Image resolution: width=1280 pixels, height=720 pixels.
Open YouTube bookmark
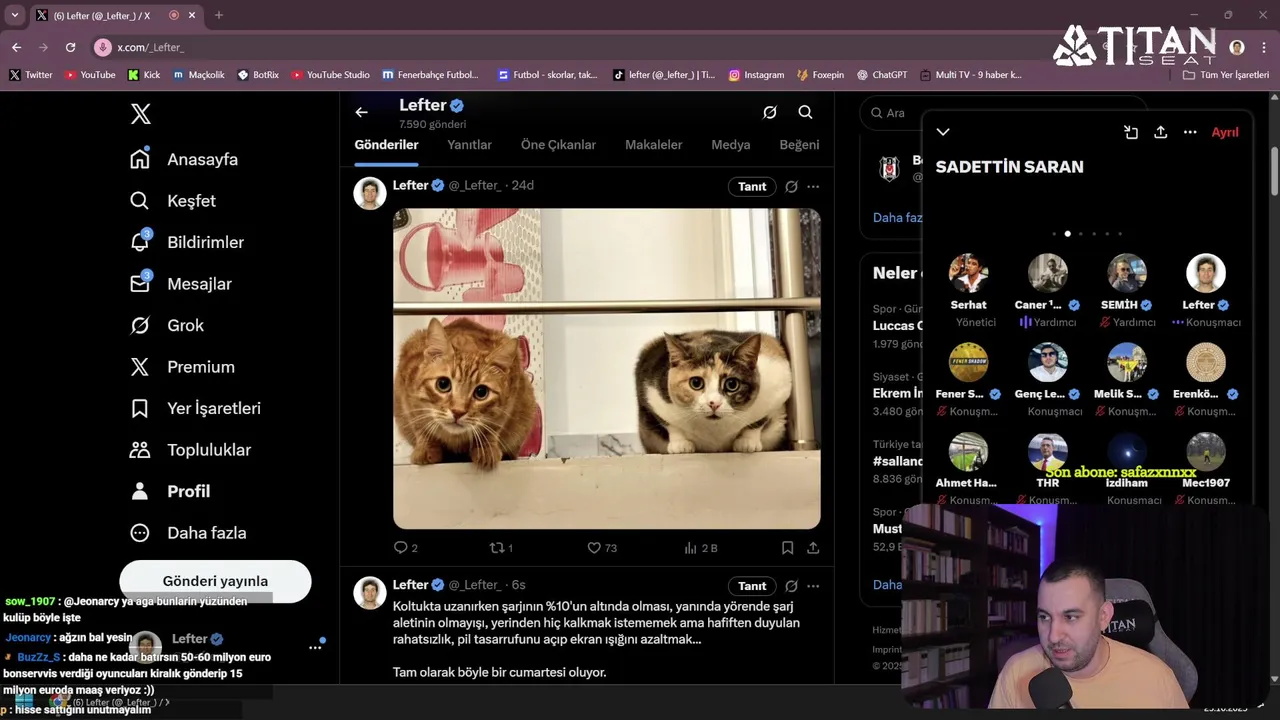pos(90,75)
